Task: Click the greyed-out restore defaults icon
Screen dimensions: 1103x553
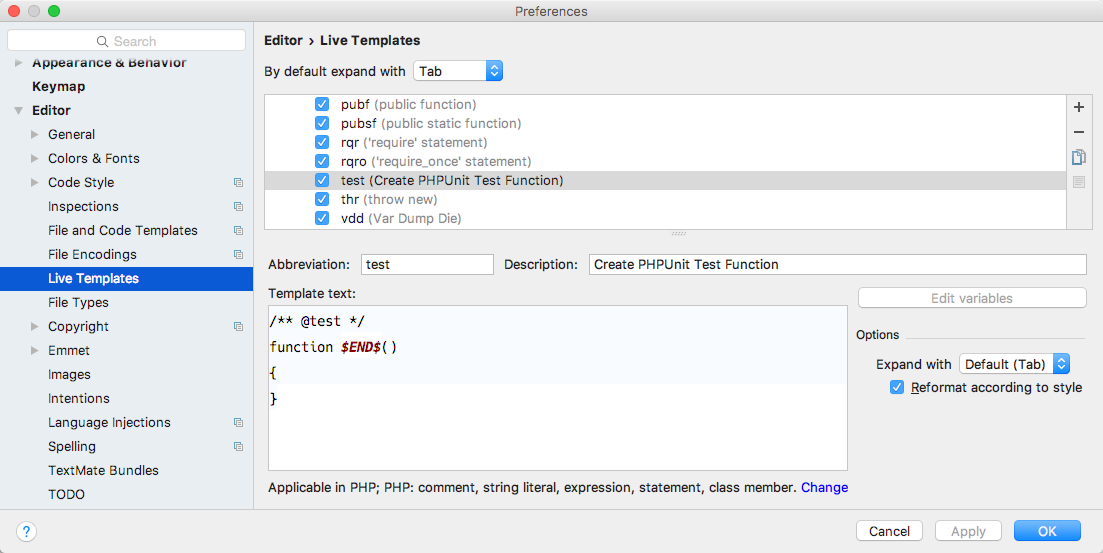Action: tap(1078, 182)
